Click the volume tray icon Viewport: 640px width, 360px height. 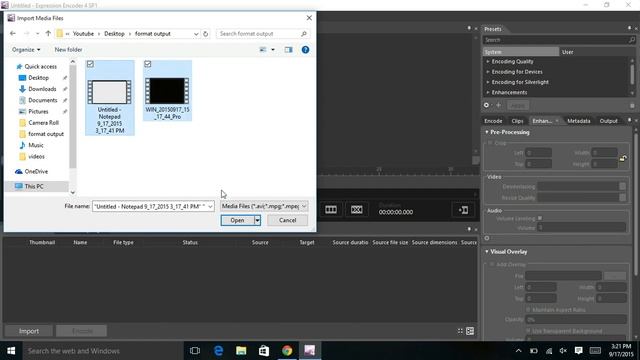coord(563,351)
